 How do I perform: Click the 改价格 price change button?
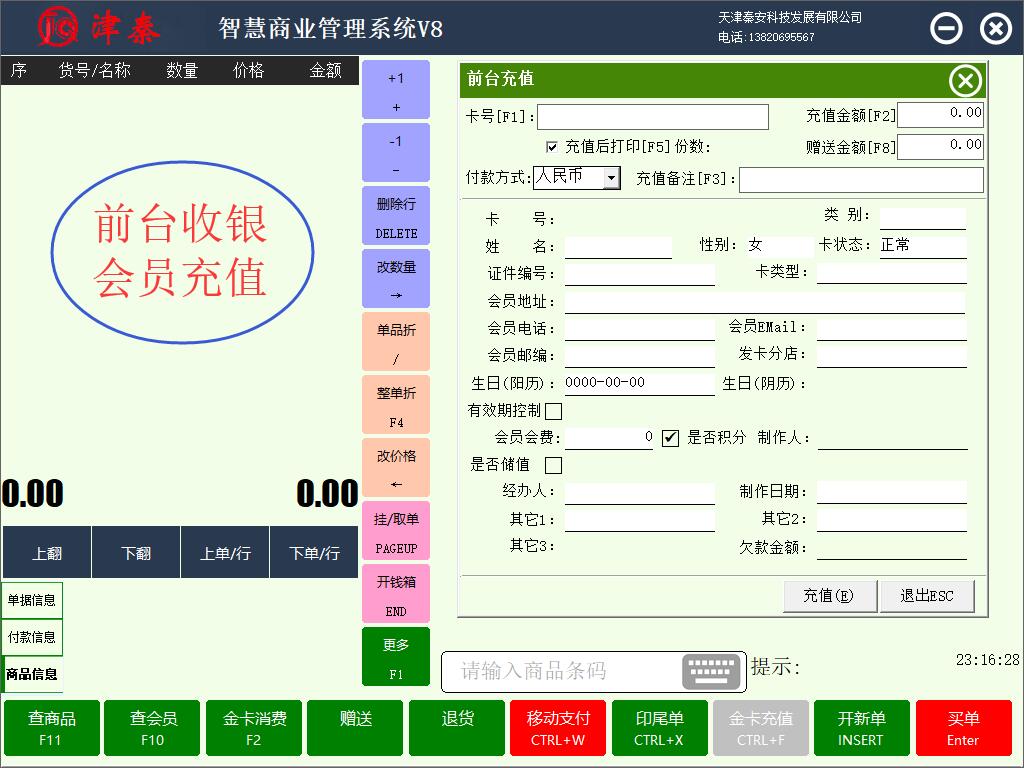point(396,469)
